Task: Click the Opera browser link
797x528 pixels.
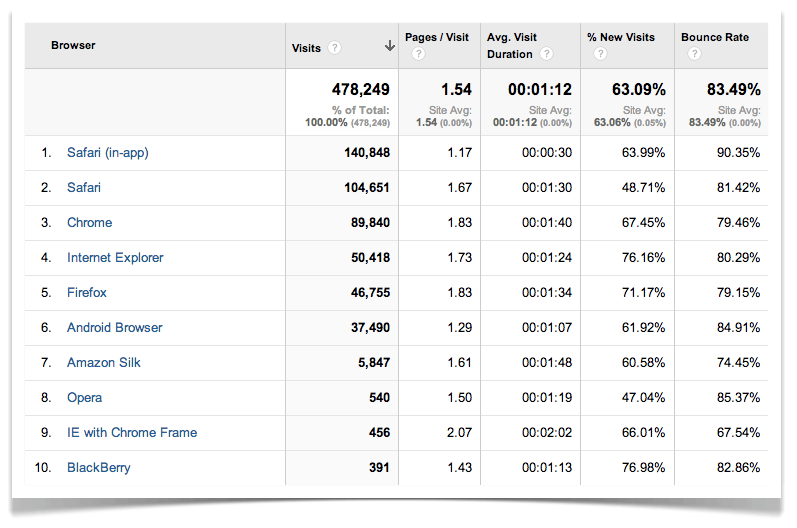Action: tap(84, 398)
